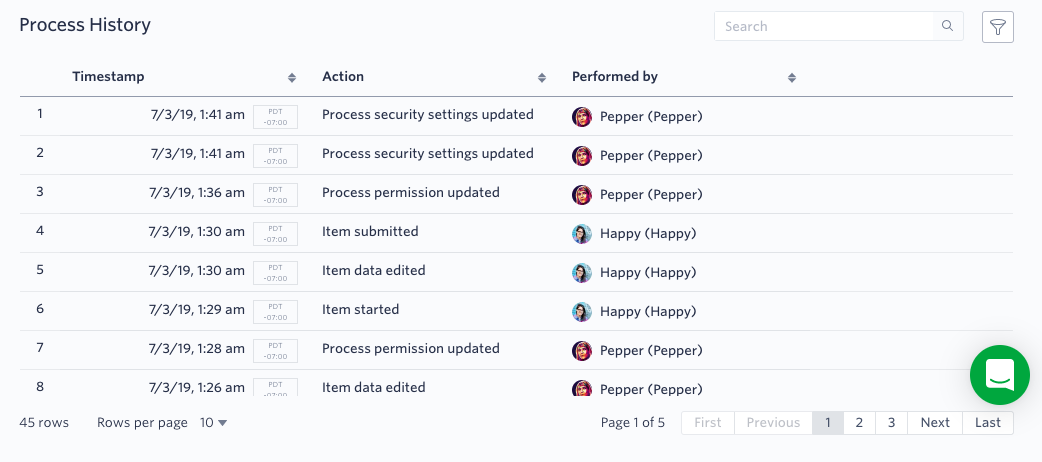The image size is (1042, 462).
Task: Open the Rows per page dropdown
Action: (213, 423)
